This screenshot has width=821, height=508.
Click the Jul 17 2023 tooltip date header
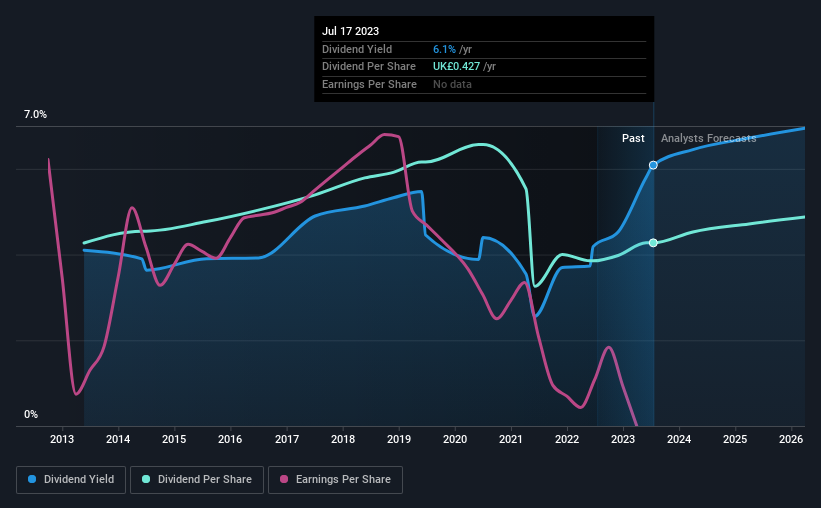350,31
